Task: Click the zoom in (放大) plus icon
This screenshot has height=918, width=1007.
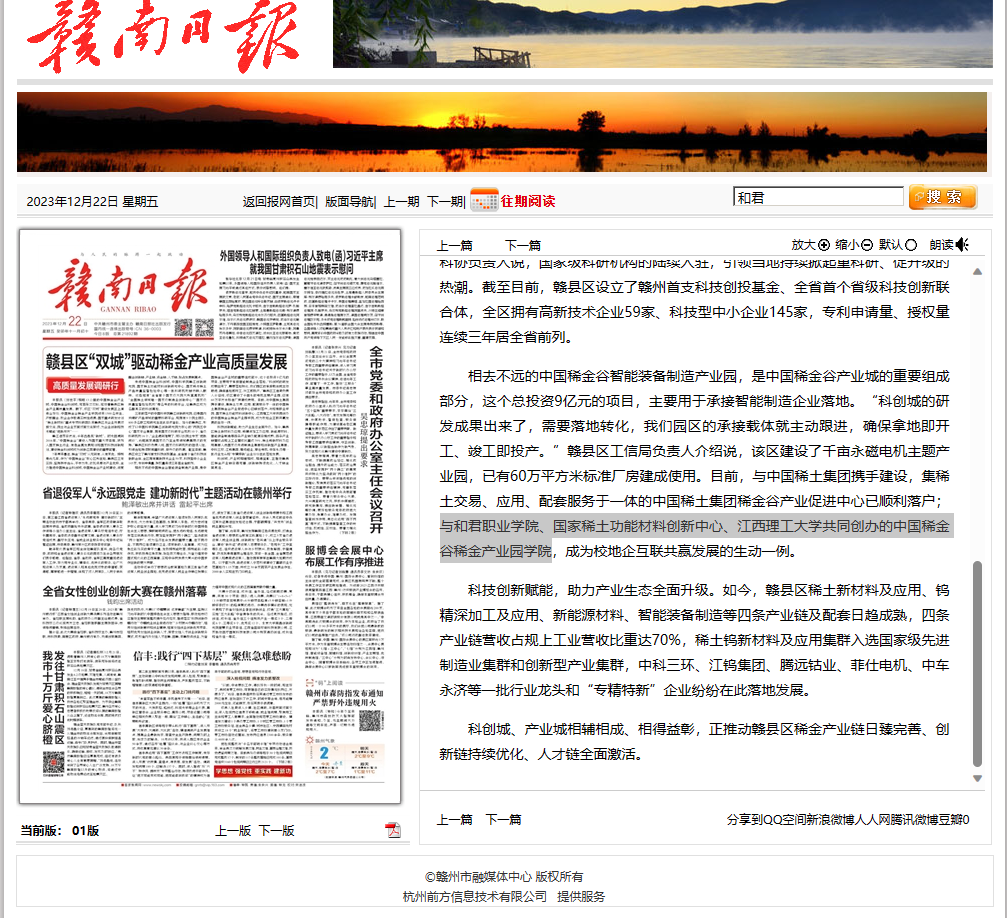Action: tap(824, 245)
